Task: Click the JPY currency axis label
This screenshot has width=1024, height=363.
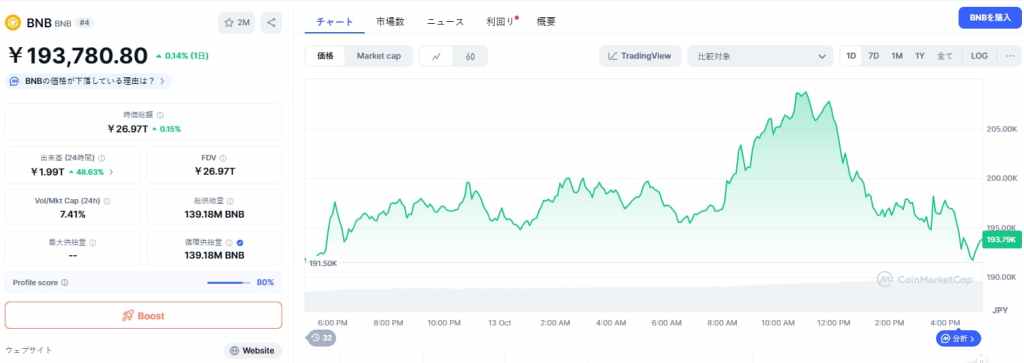Action: click(1000, 309)
